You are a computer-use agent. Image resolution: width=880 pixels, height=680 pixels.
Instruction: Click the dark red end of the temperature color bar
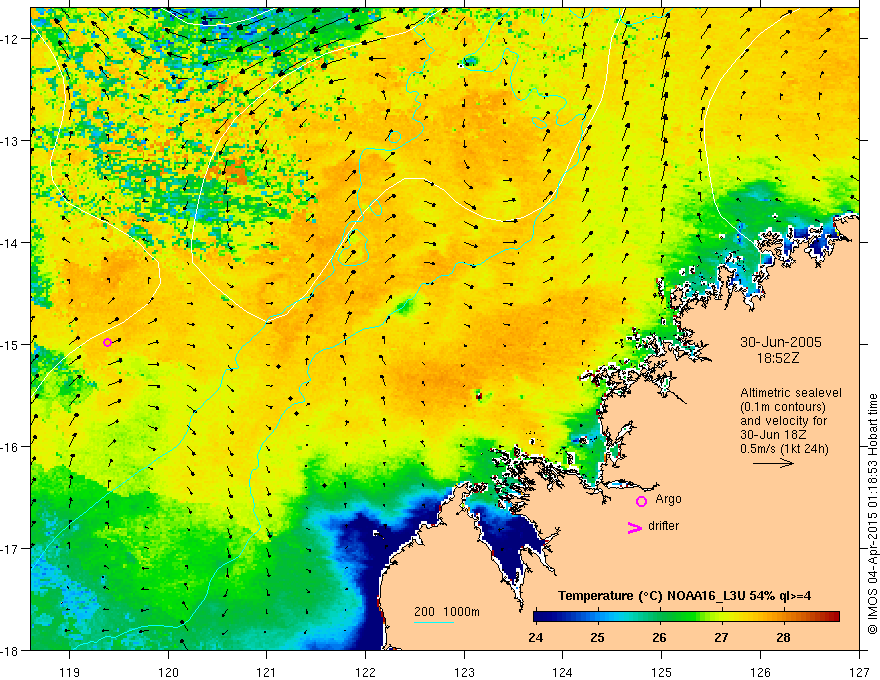(835, 616)
